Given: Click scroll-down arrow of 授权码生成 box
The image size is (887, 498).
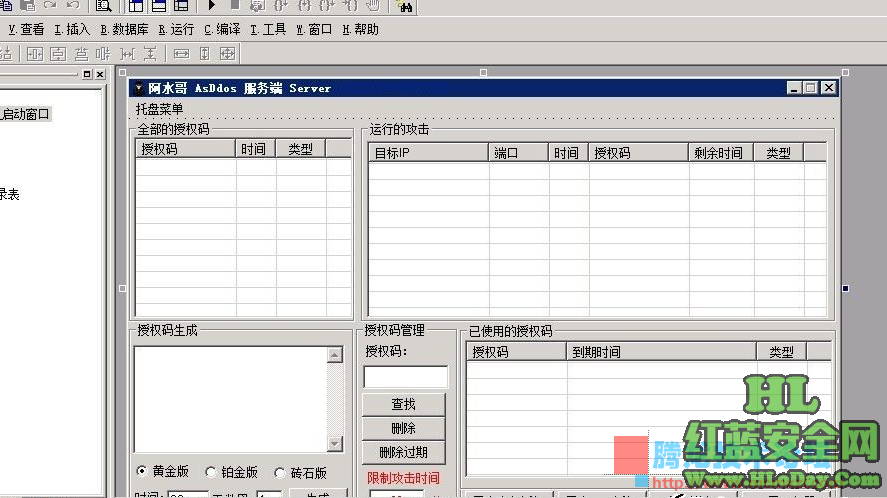Looking at the screenshot, I should pos(334,444).
